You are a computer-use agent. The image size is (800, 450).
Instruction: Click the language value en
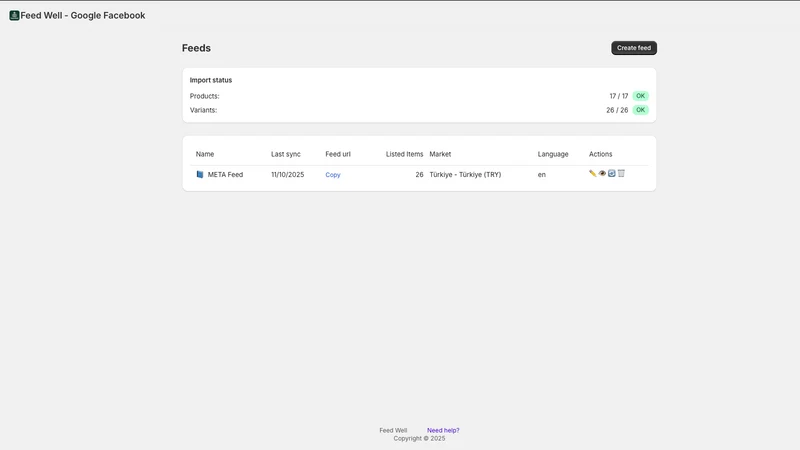541,174
